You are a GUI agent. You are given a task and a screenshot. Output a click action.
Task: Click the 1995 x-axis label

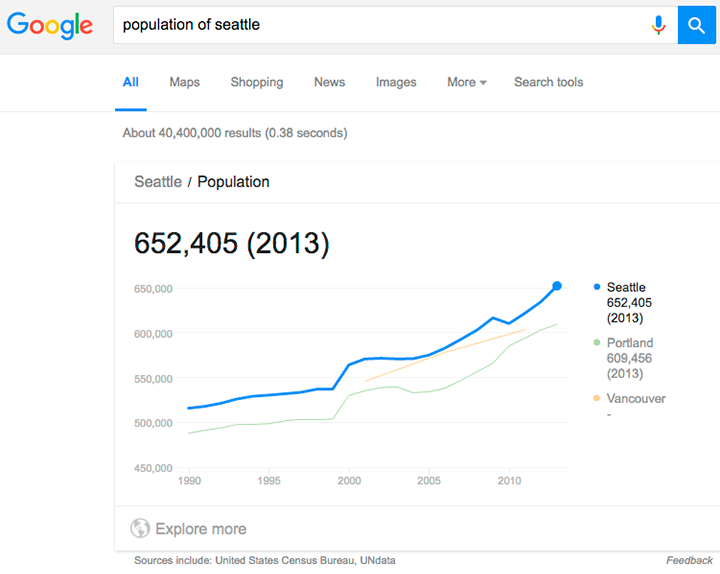point(269,481)
